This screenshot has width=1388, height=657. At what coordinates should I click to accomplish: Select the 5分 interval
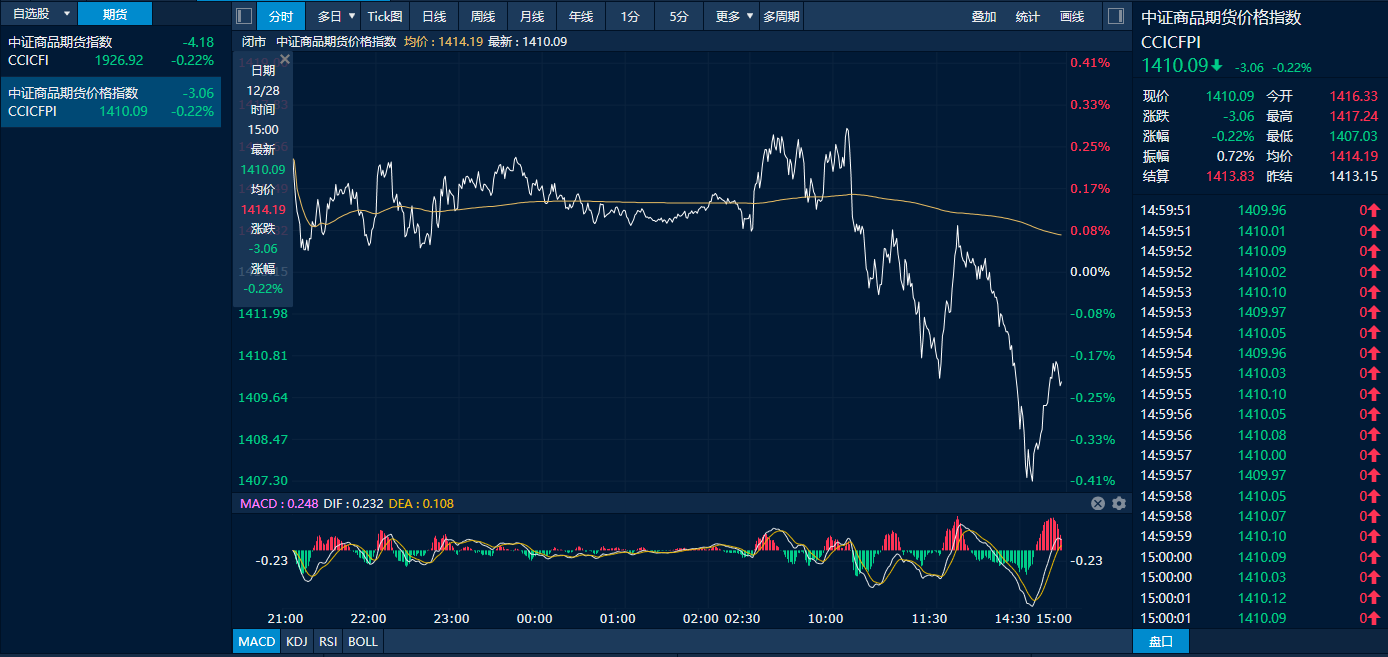pos(679,16)
